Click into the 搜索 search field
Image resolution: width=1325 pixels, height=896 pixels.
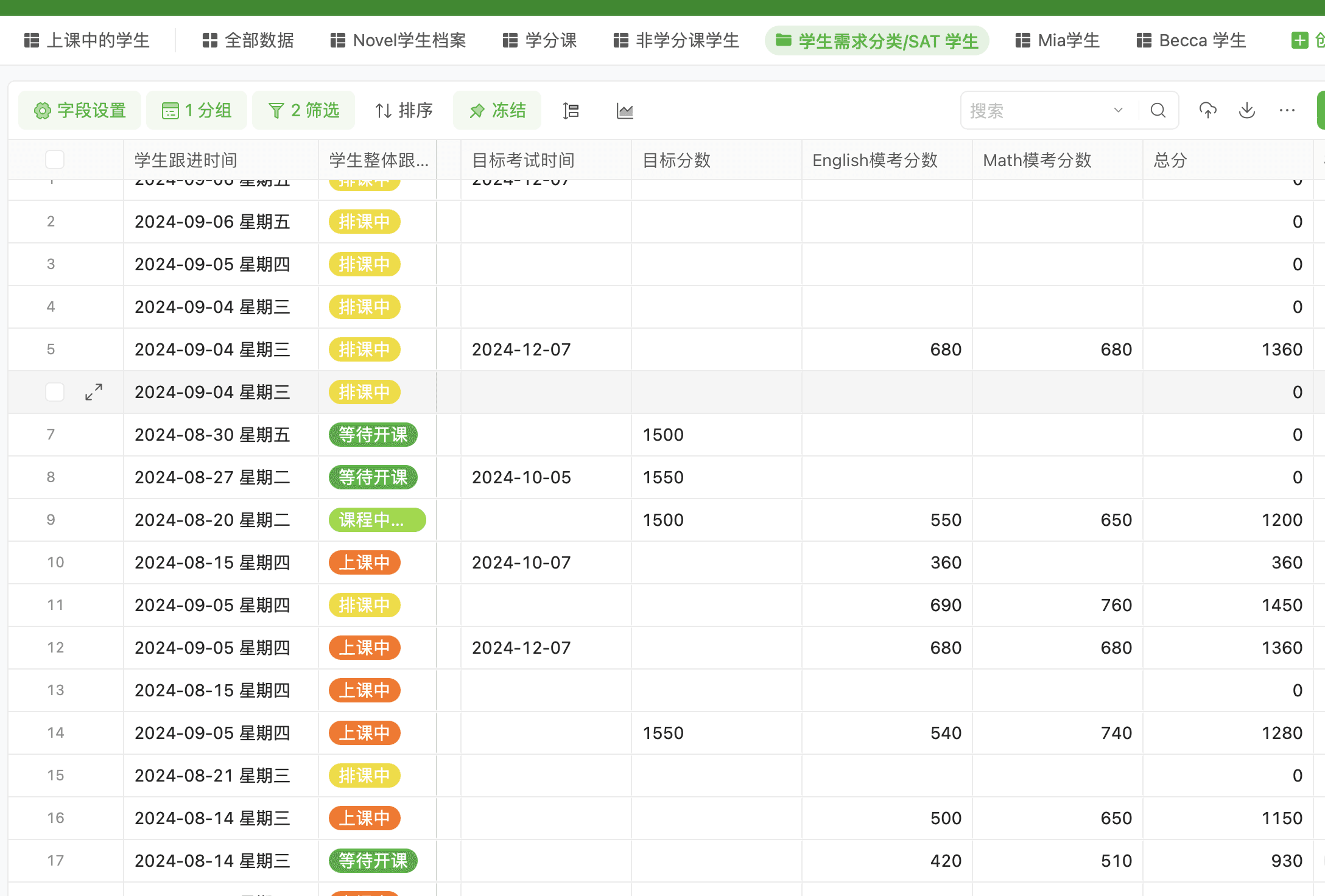pyautogui.click(x=1035, y=111)
